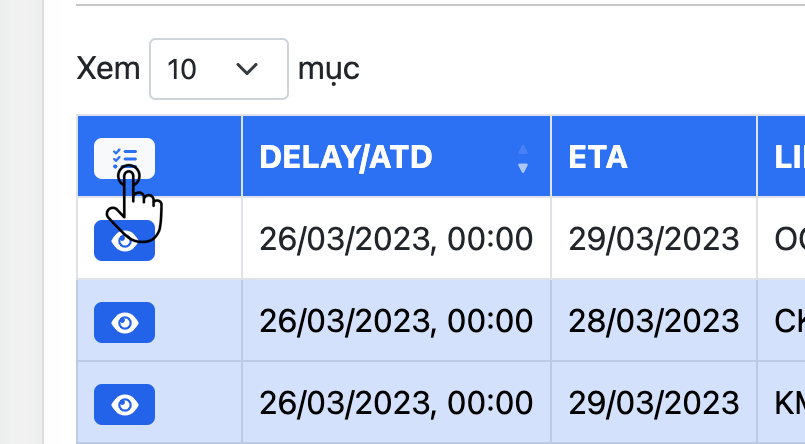Click the ETA column header

[598, 157]
